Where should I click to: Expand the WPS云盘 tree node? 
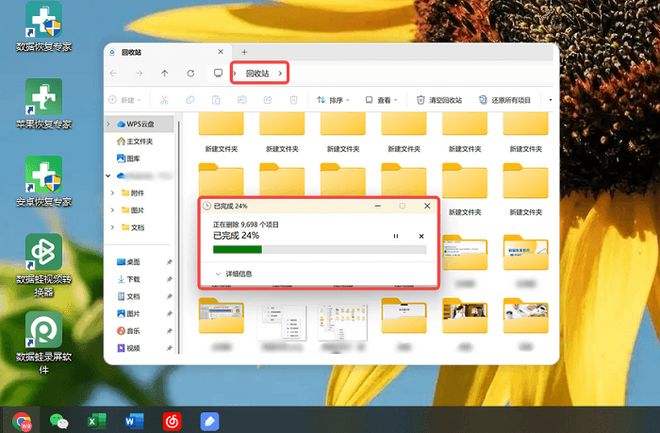point(109,124)
